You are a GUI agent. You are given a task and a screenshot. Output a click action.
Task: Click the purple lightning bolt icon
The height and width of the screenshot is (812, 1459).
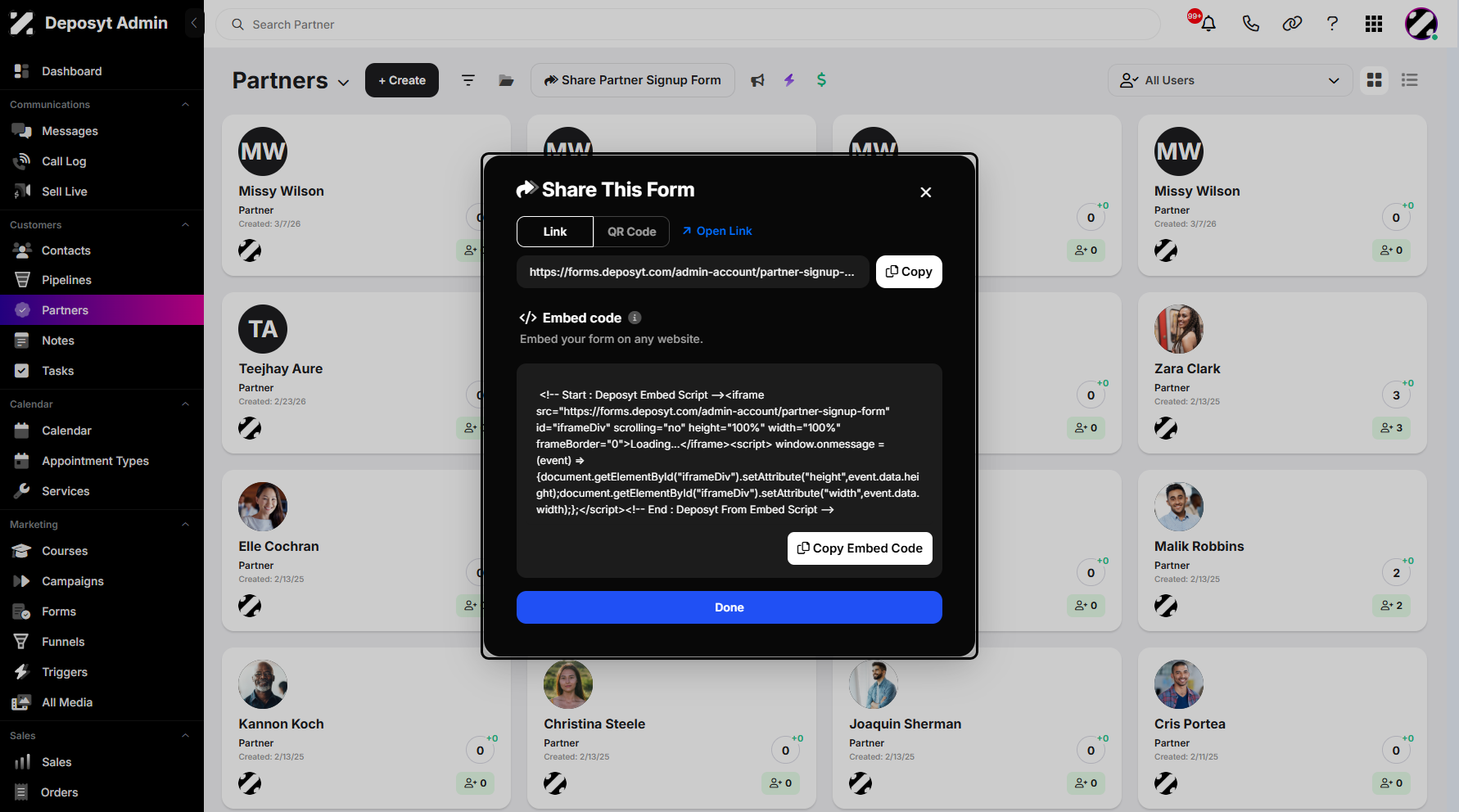pos(789,80)
